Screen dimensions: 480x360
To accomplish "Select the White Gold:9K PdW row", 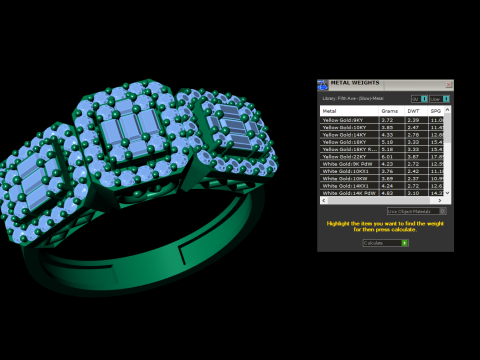I will pyautogui.click(x=382, y=164).
